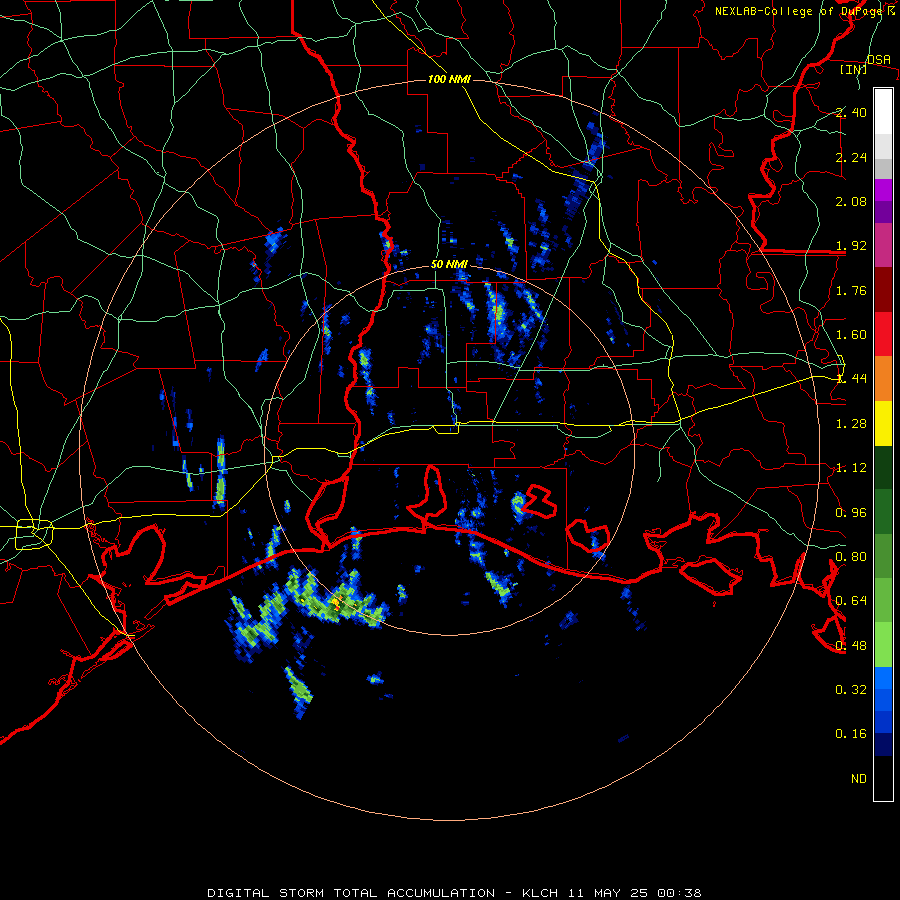Click the 0.16 legend value
Screen dimensions: 900x900
[851, 734]
